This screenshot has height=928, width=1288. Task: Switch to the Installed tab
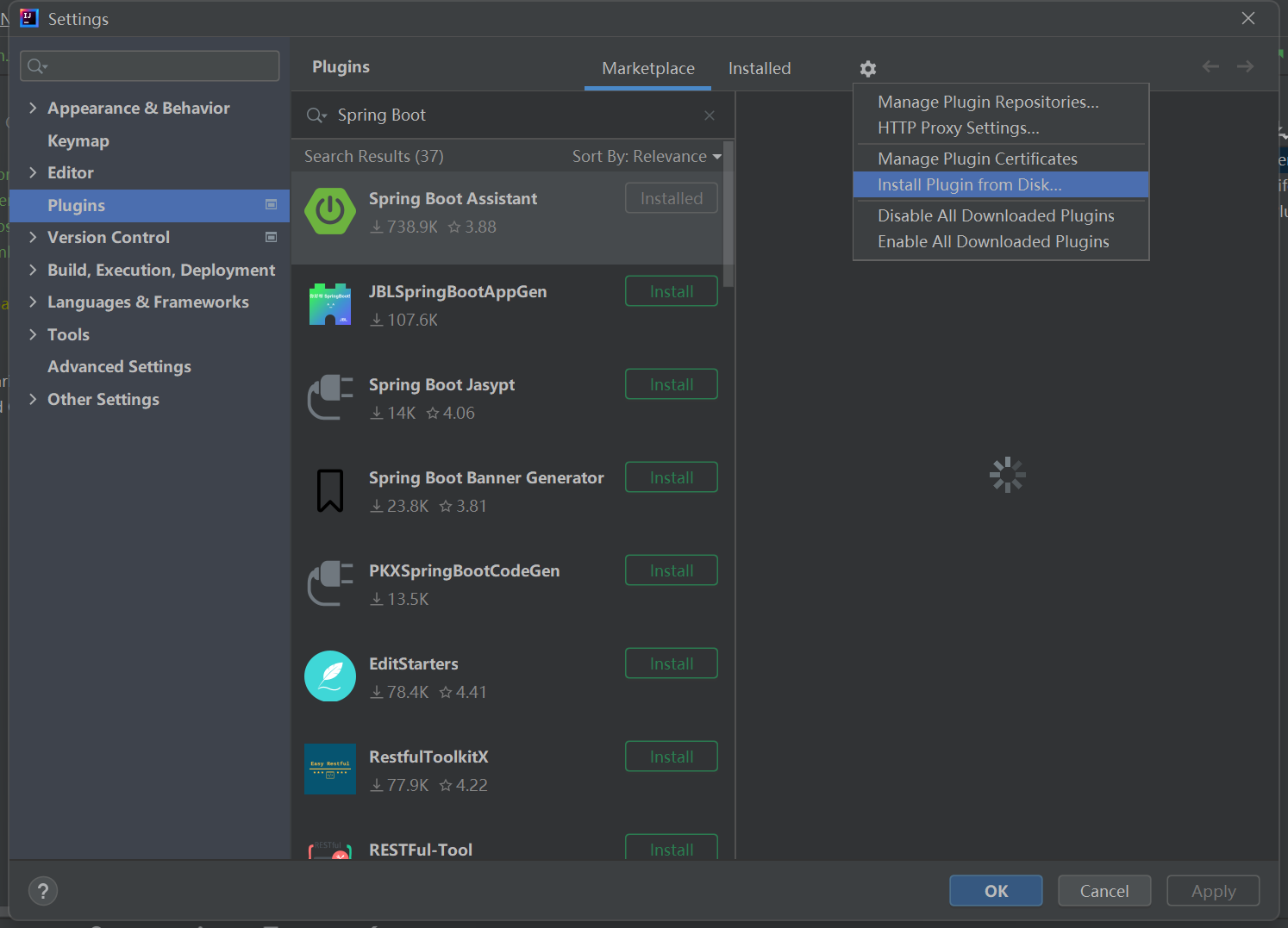click(x=760, y=68)
